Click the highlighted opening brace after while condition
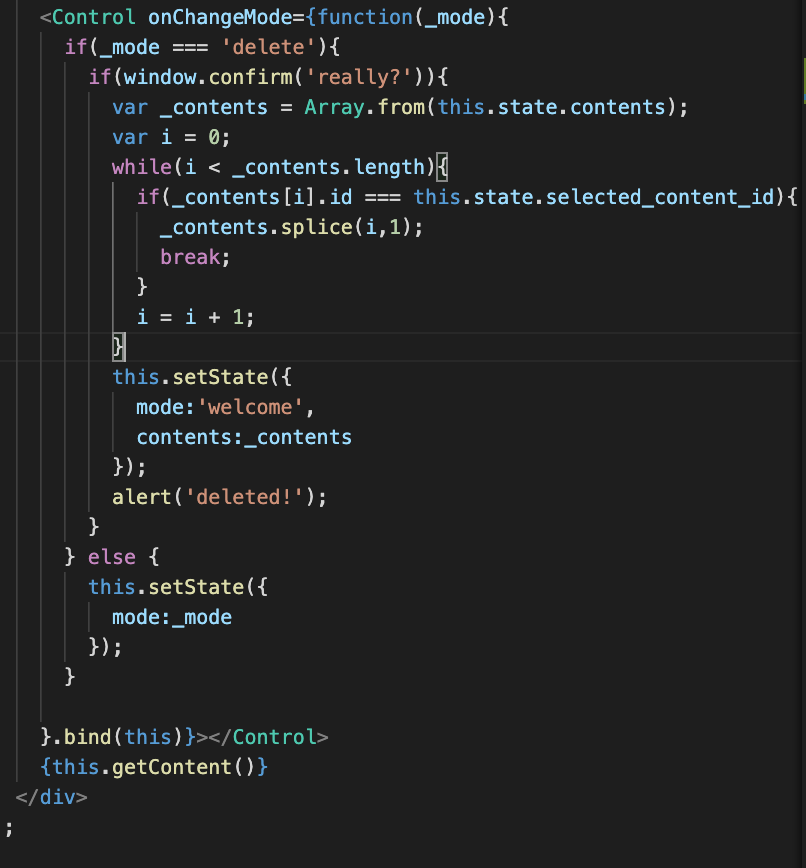The height and width of the screenshot is (868, 806). (442, 167)
